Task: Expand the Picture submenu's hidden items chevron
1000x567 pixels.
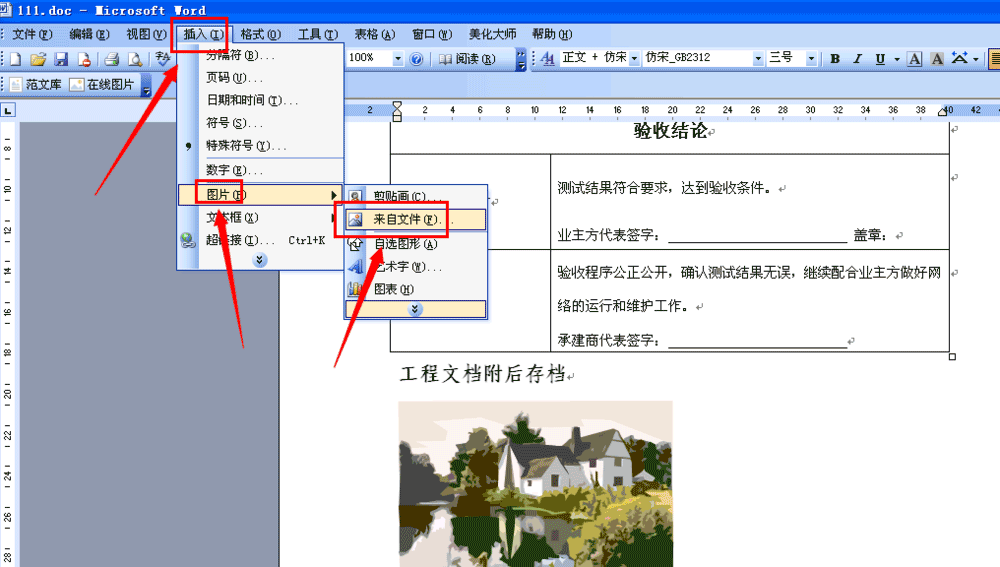Action: (415, 309)
